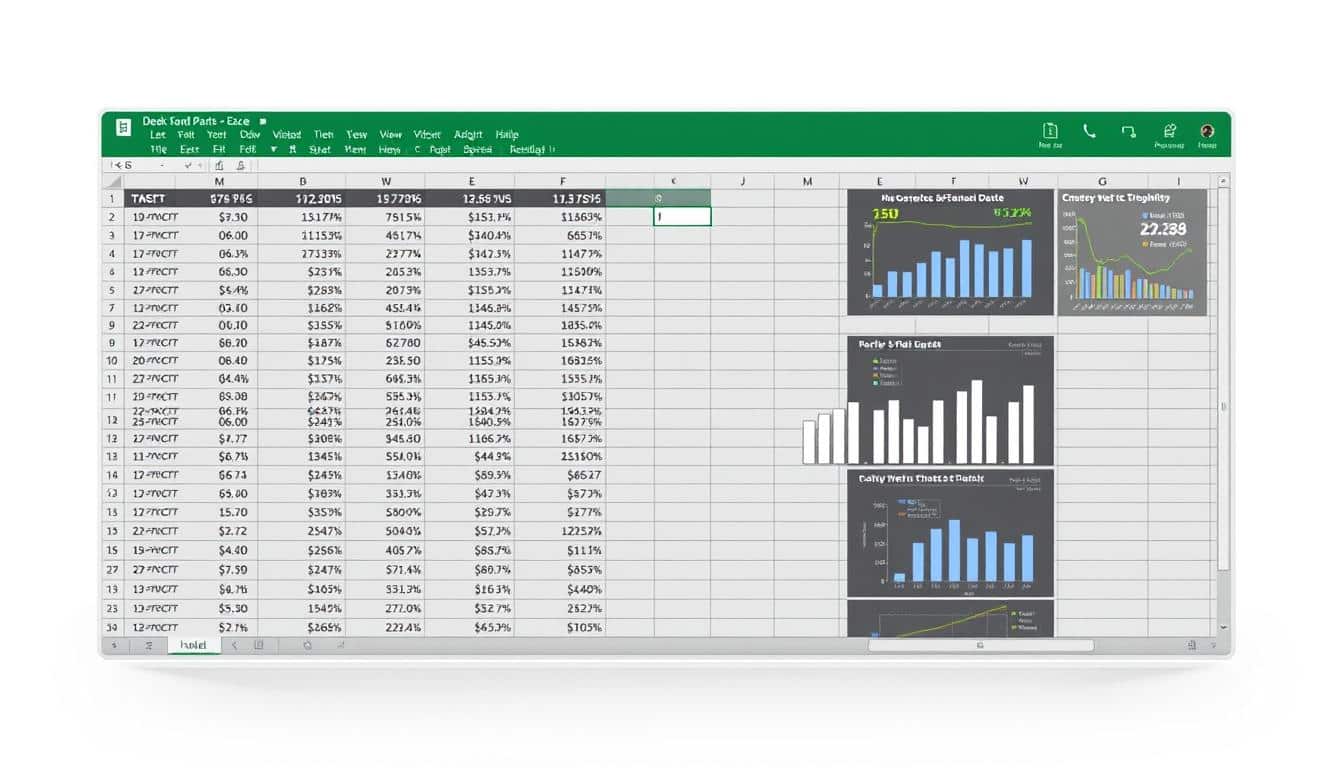Click the scroll-down arrow at bottom right

(1223, 627)
